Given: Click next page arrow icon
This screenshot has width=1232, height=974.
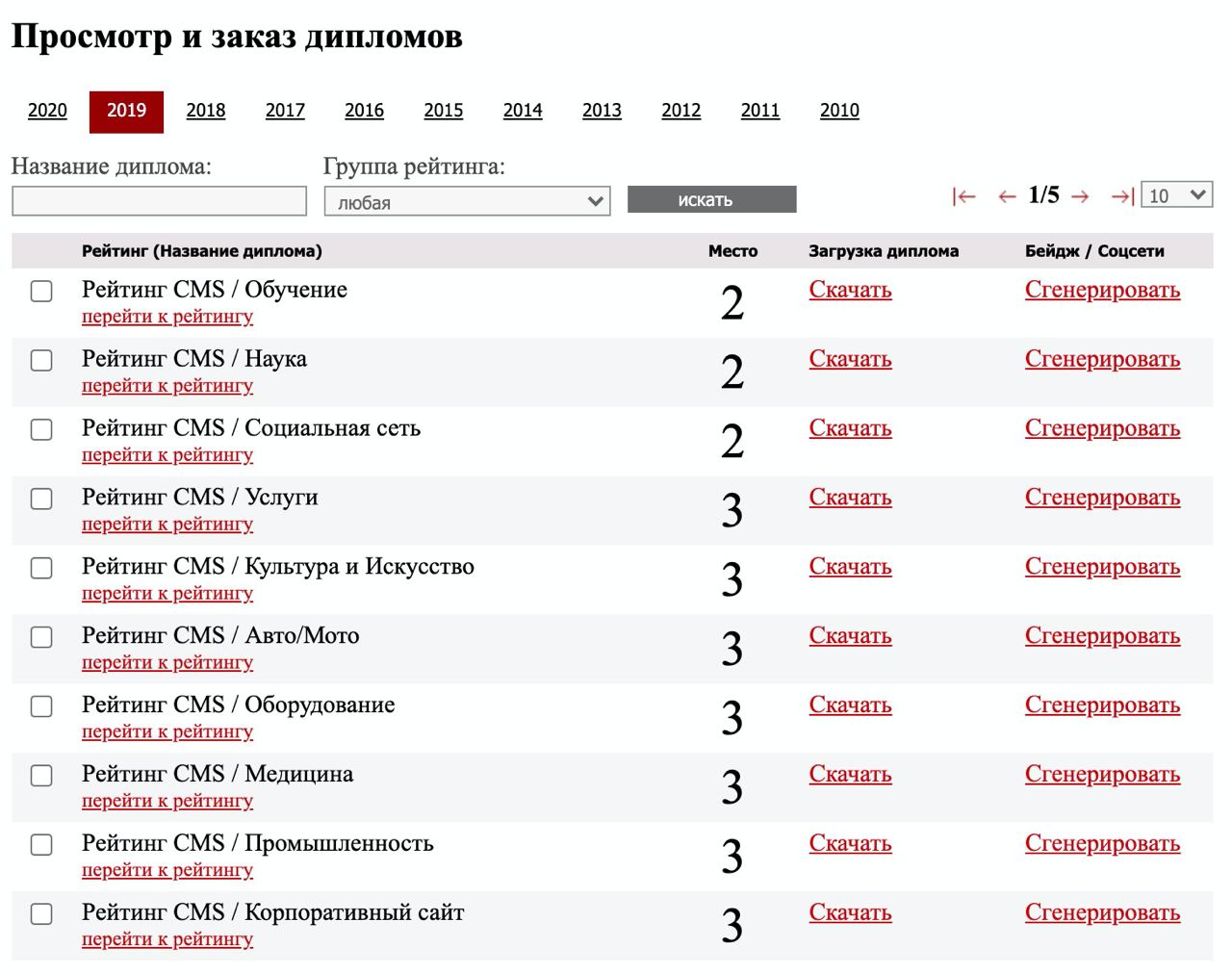Looking at the screenshot, I should 1080,196.
